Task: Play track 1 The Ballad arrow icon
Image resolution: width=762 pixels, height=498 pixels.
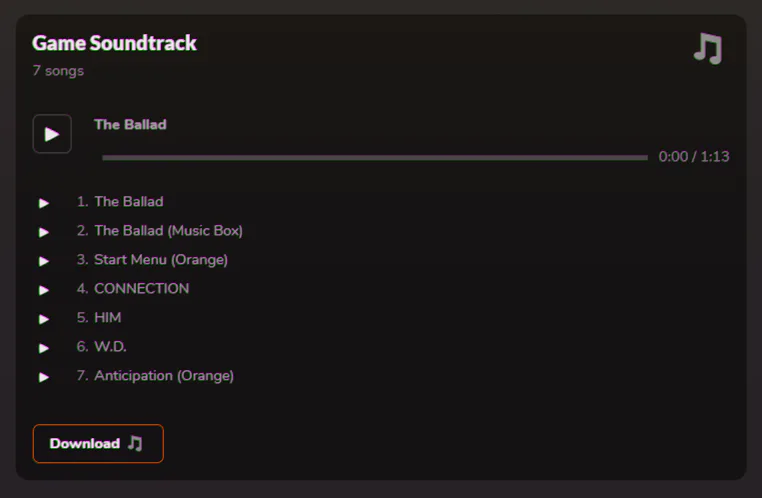Action: (x=44, y=203)
